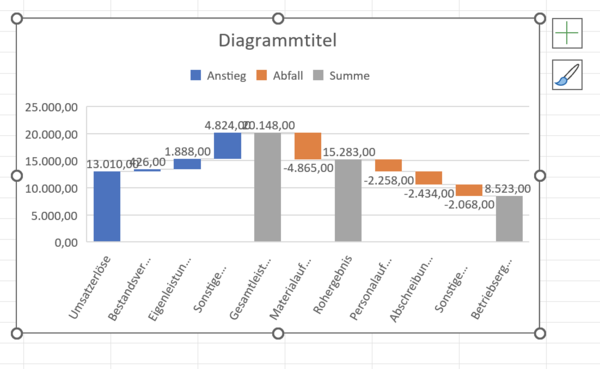The image size is (600, 369).
Task: Select the Diagrammtitel chart title
Action: tap(277, 40)
